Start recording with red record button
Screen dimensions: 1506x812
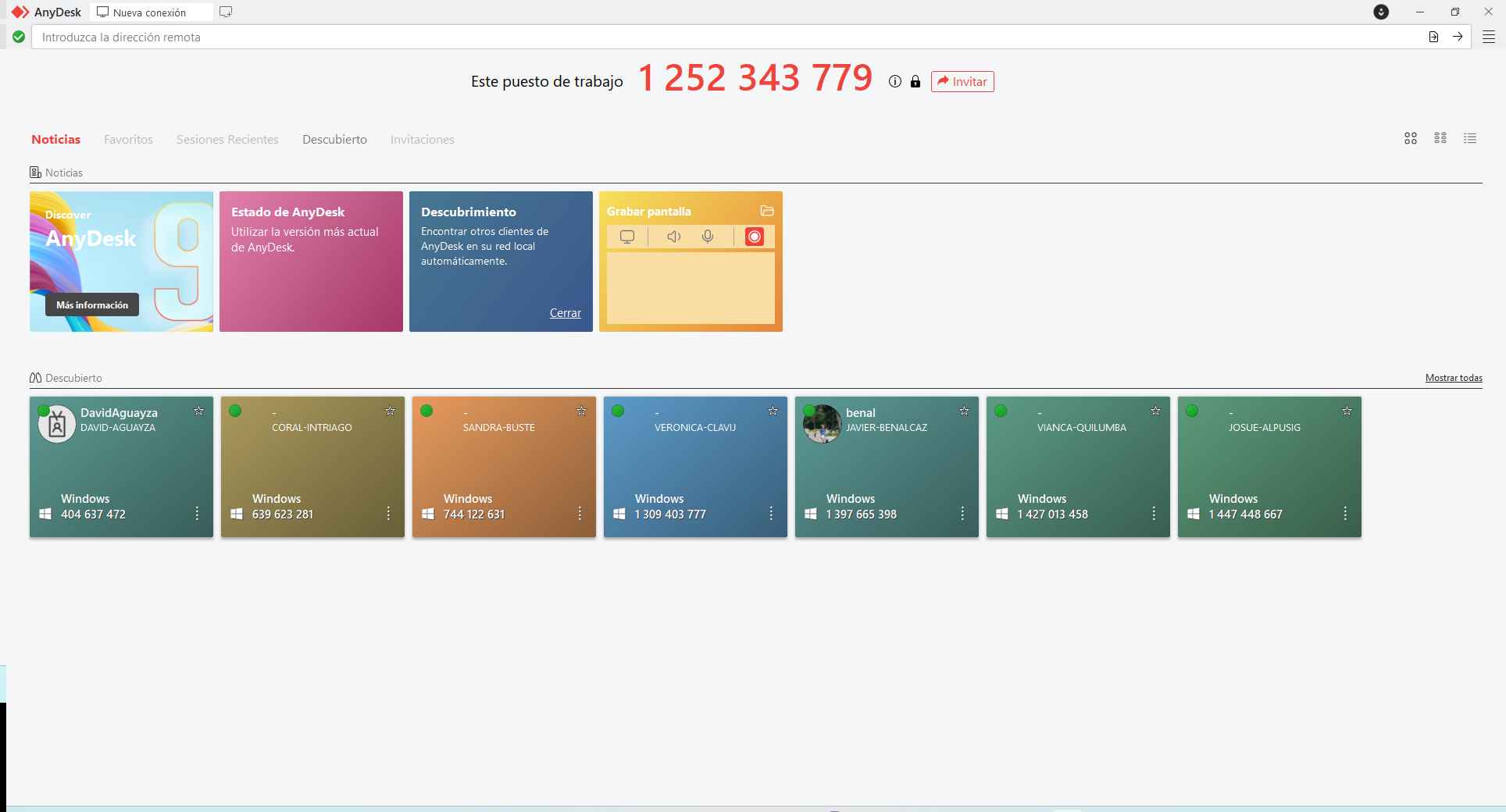pyautogui.click(x=755, y=237)
